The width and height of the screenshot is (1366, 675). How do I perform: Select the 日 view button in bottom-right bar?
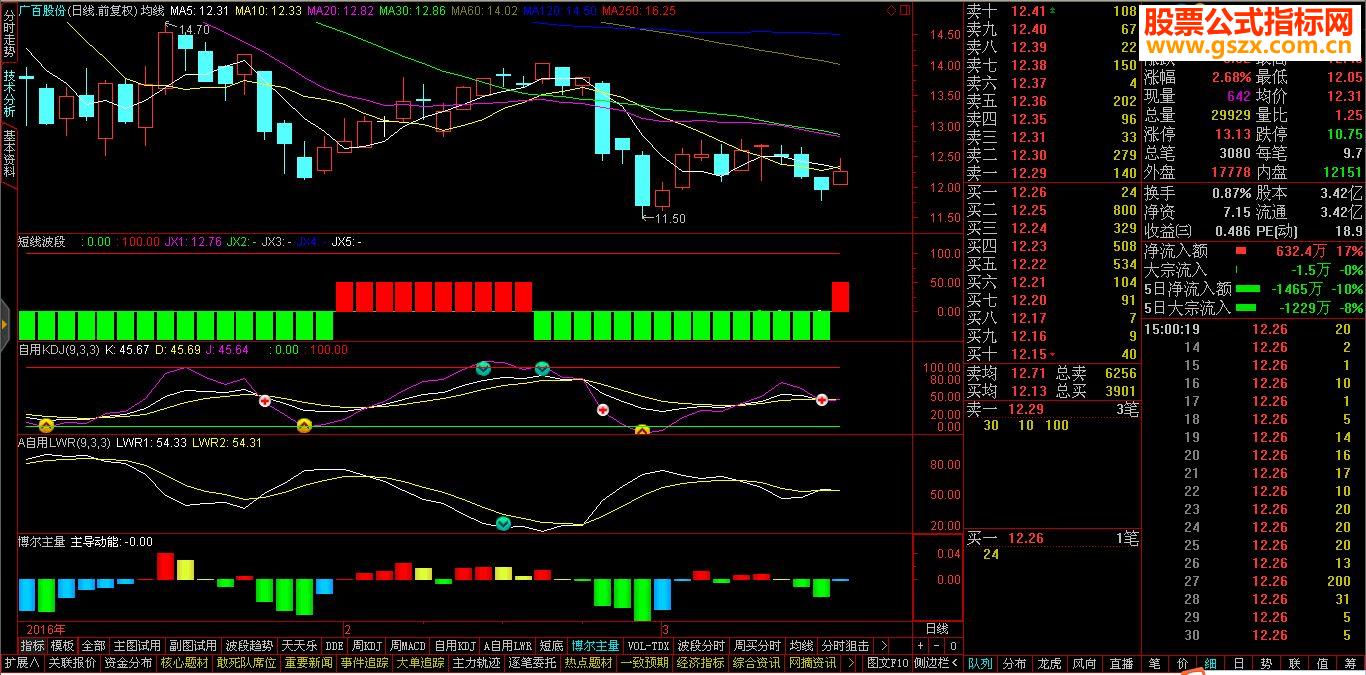(1238, 663)
